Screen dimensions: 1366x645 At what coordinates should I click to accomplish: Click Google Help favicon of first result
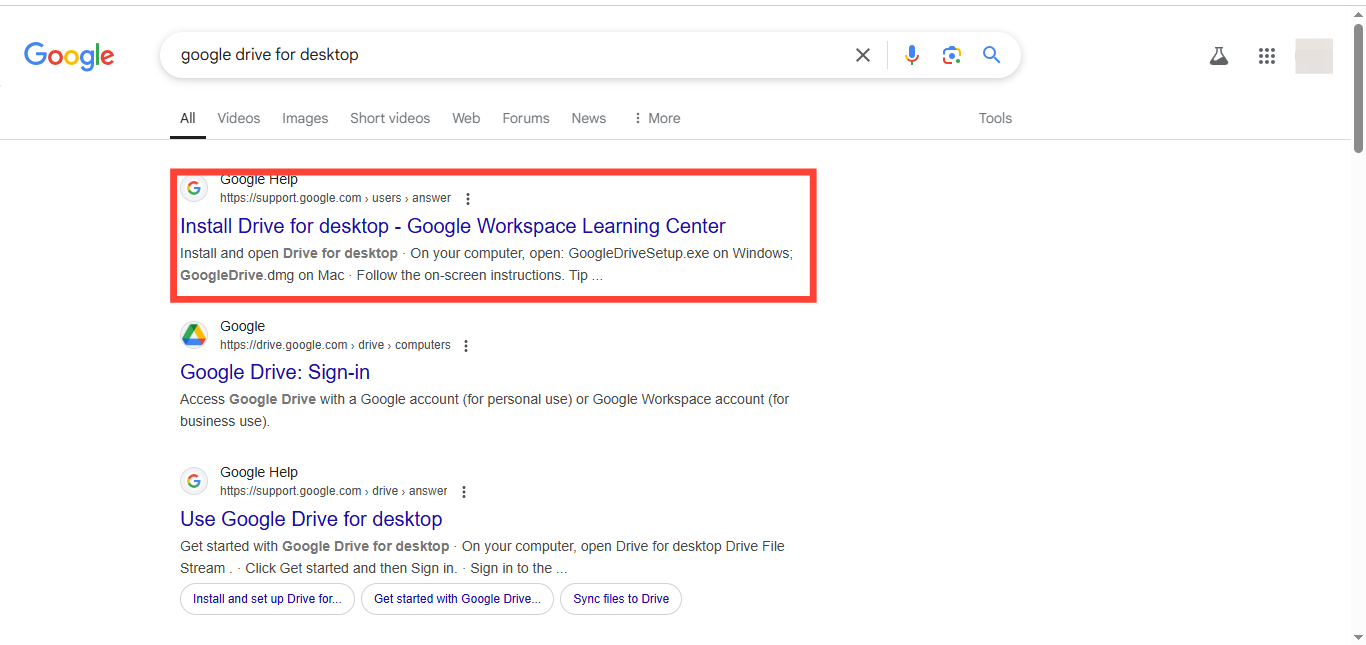[x=194, y=188]
